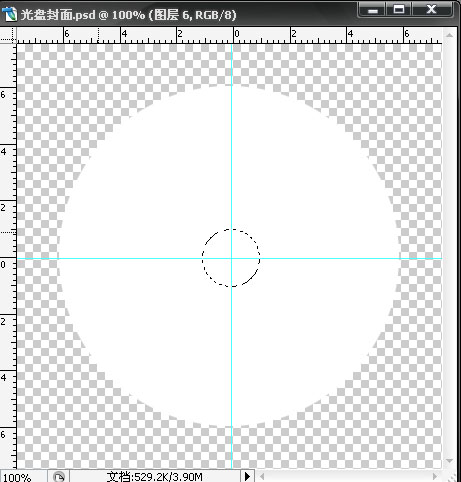Click the 光盘封面.psd title bar text
Screen dimensions: 461x482
tap(128, 15)
